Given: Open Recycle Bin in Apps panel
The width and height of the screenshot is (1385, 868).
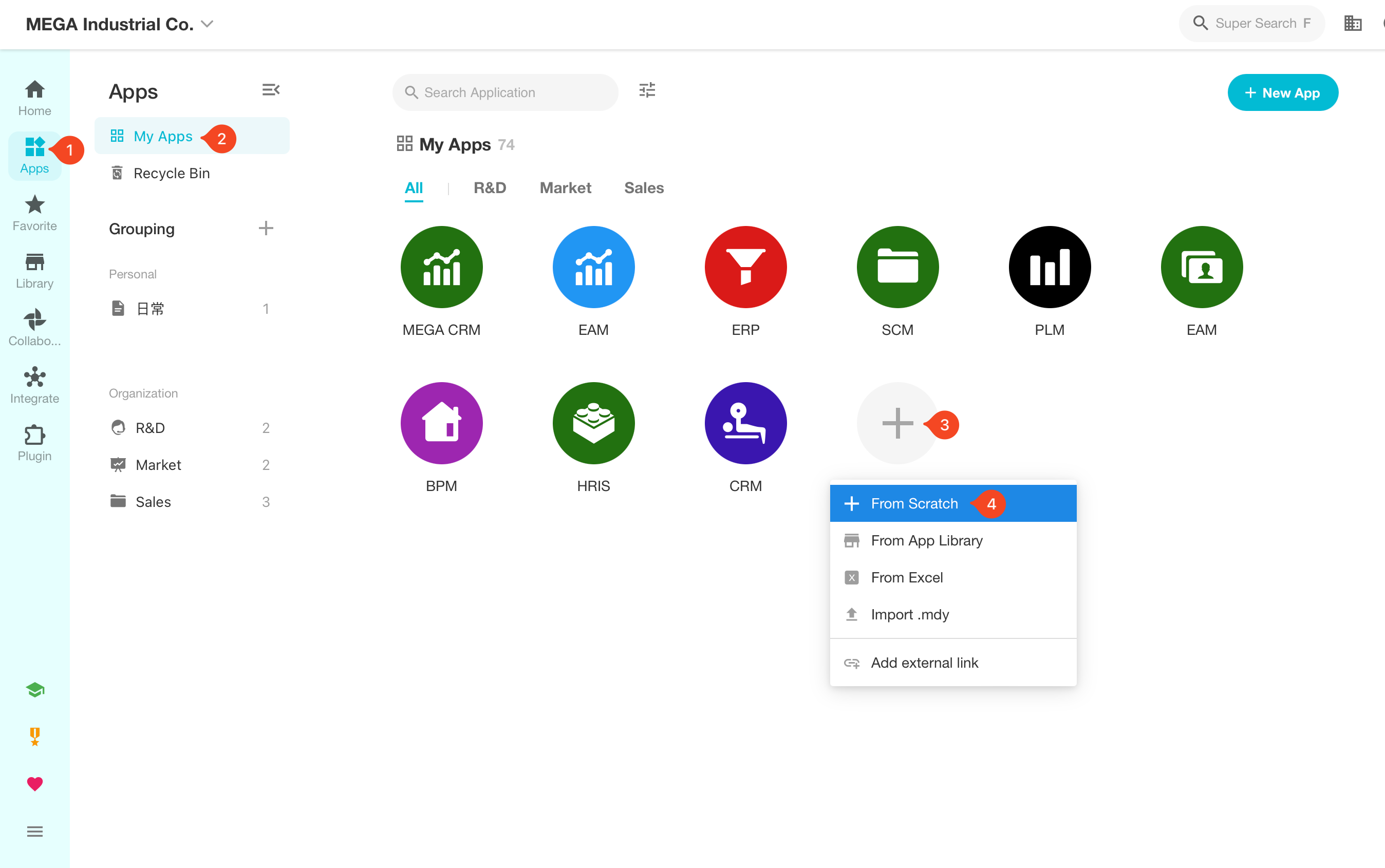Looking at the screenshot, I should 171,174.
